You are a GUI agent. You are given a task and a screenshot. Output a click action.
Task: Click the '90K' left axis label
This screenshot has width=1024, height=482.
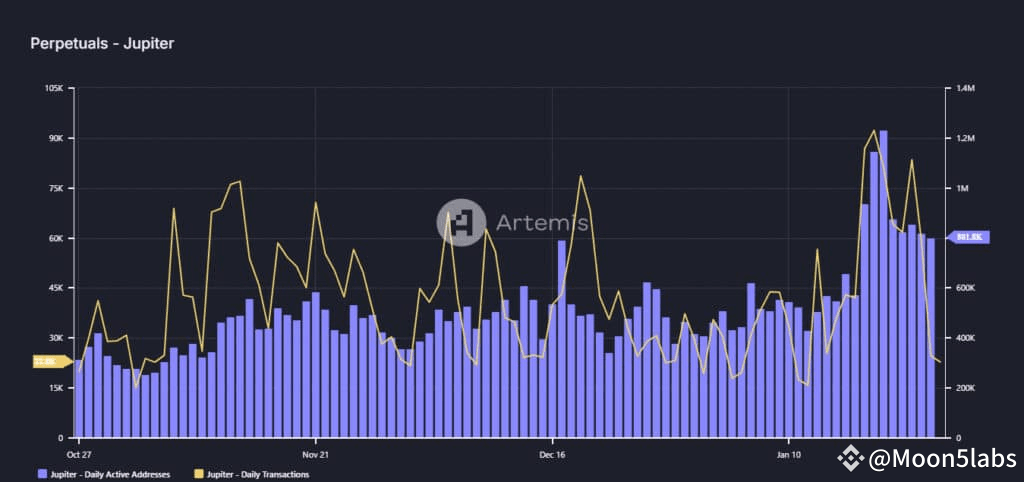[55, 138]
